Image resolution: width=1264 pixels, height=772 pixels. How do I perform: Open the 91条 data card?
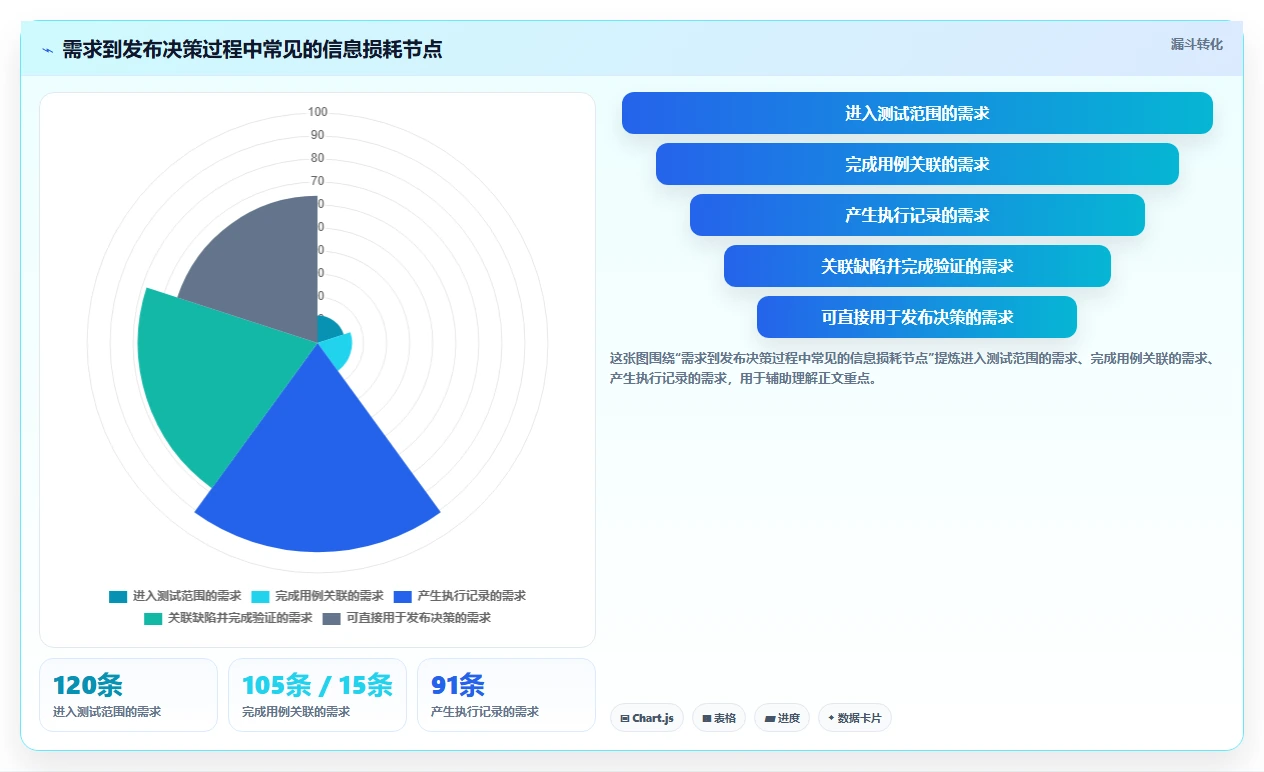click(506, 695)
